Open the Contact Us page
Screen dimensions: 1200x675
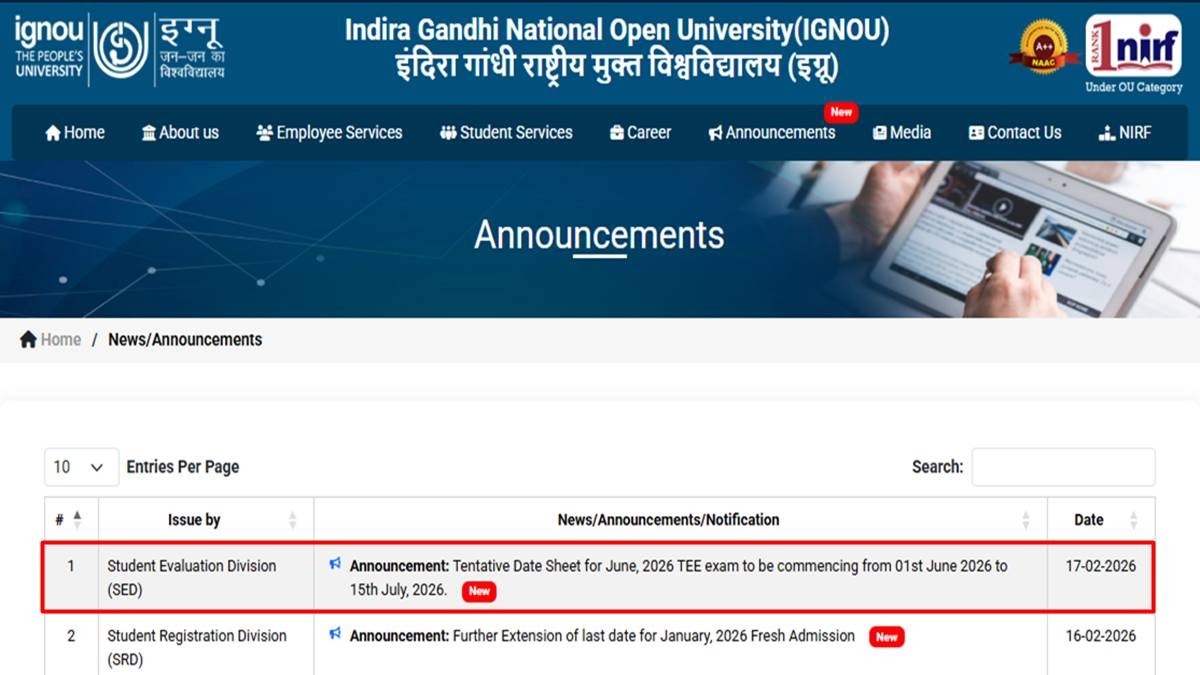(x=1014, y=133)
